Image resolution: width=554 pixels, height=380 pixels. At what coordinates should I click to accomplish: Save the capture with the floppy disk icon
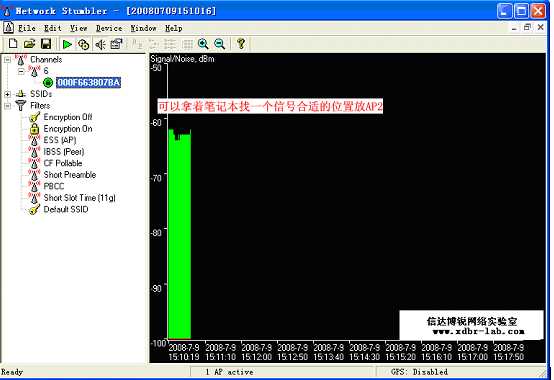click(x=46, y=44)
